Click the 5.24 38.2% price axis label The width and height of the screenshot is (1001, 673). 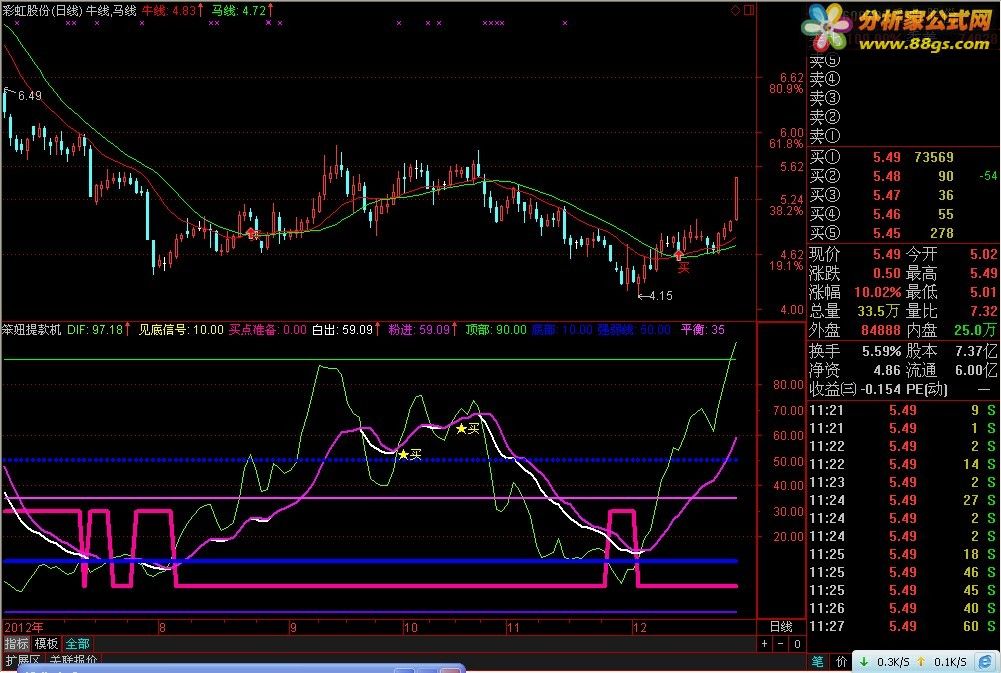coord(786,205)
